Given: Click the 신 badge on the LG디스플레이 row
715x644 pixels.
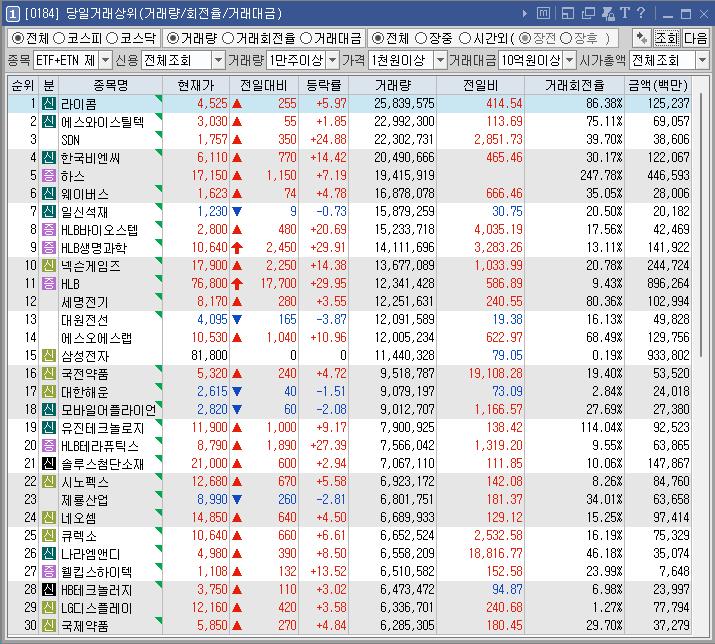Looking at the screenshot, I should pyautogui.click(x=48, y=608).
